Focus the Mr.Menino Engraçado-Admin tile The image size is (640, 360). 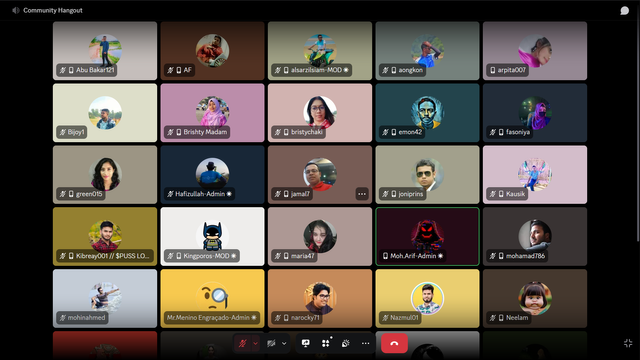[212, 298]
